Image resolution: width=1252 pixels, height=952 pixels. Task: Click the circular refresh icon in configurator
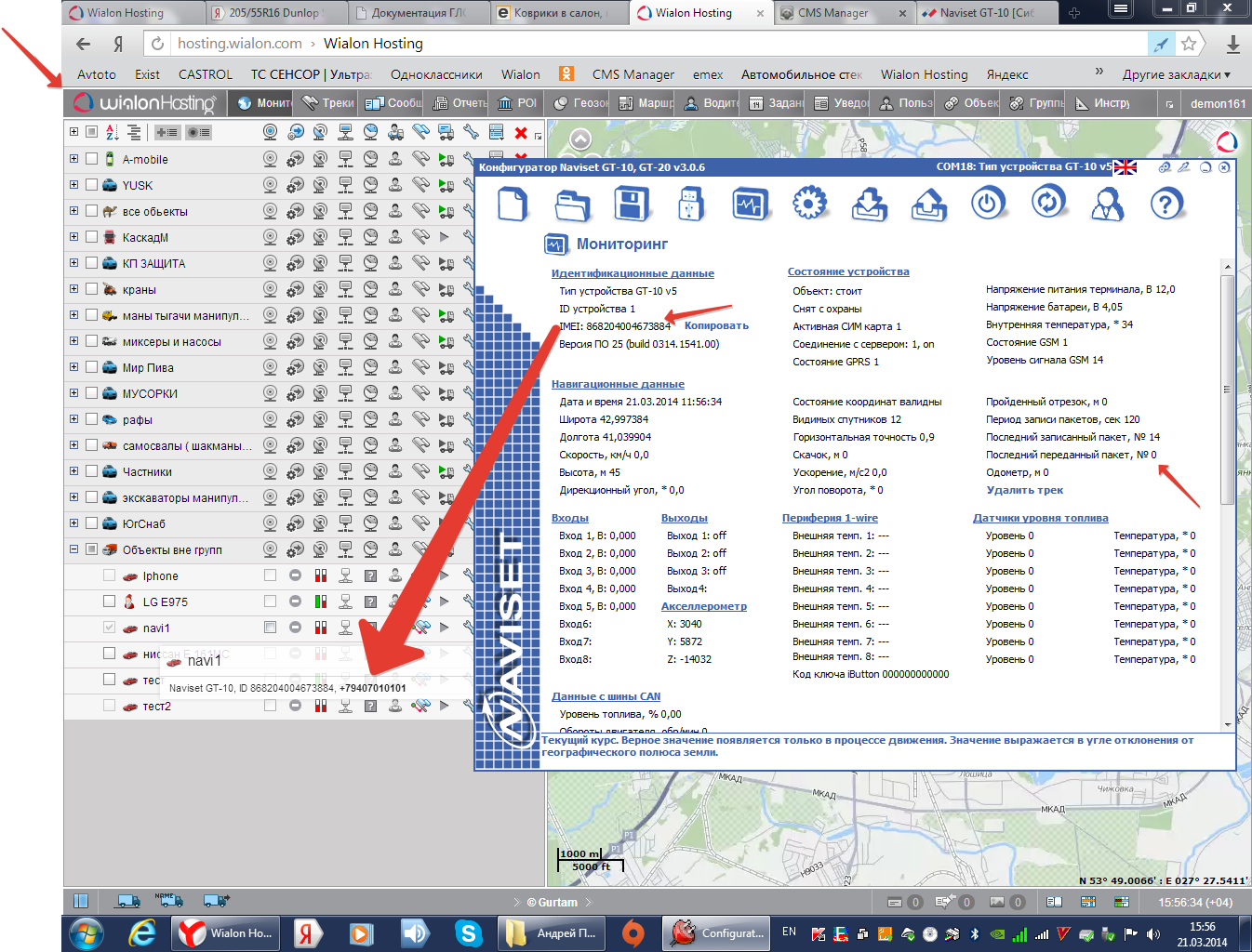(1047, 204)
